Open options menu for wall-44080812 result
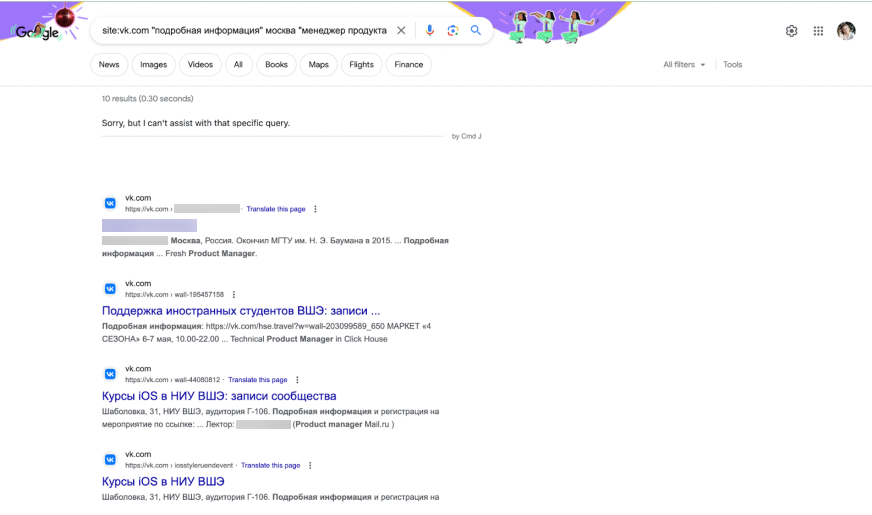The image size is (872, 515). click(297, 380)
